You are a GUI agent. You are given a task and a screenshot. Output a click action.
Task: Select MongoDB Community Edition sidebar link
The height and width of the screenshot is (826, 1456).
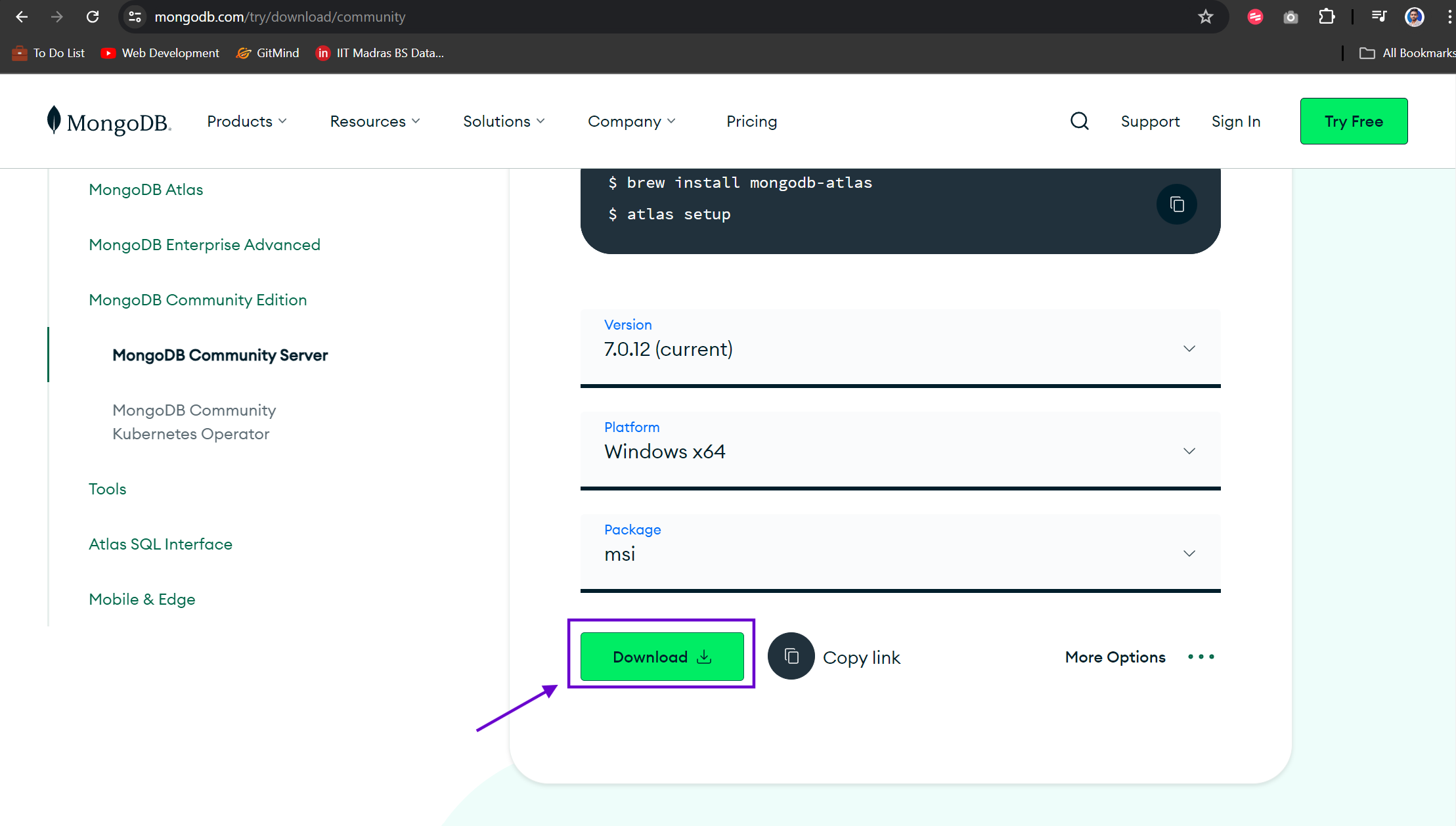pos(198,299)
